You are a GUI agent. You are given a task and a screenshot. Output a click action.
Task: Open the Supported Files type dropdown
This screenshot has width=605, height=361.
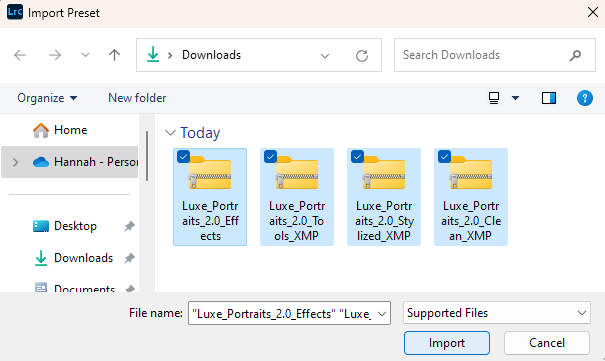point(497,313)
